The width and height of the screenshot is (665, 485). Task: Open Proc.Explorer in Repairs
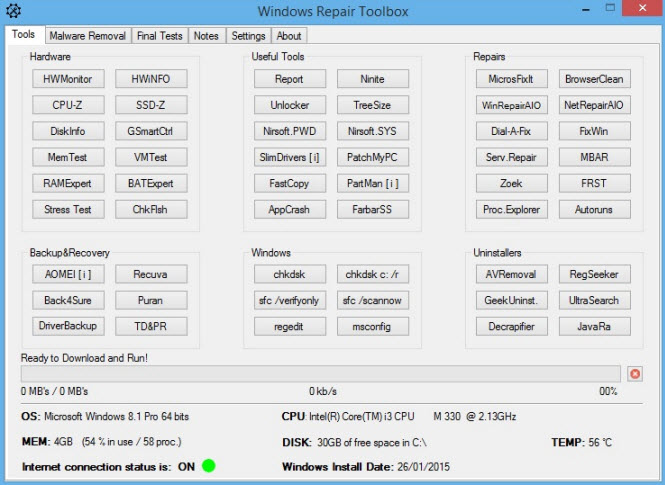511,209
